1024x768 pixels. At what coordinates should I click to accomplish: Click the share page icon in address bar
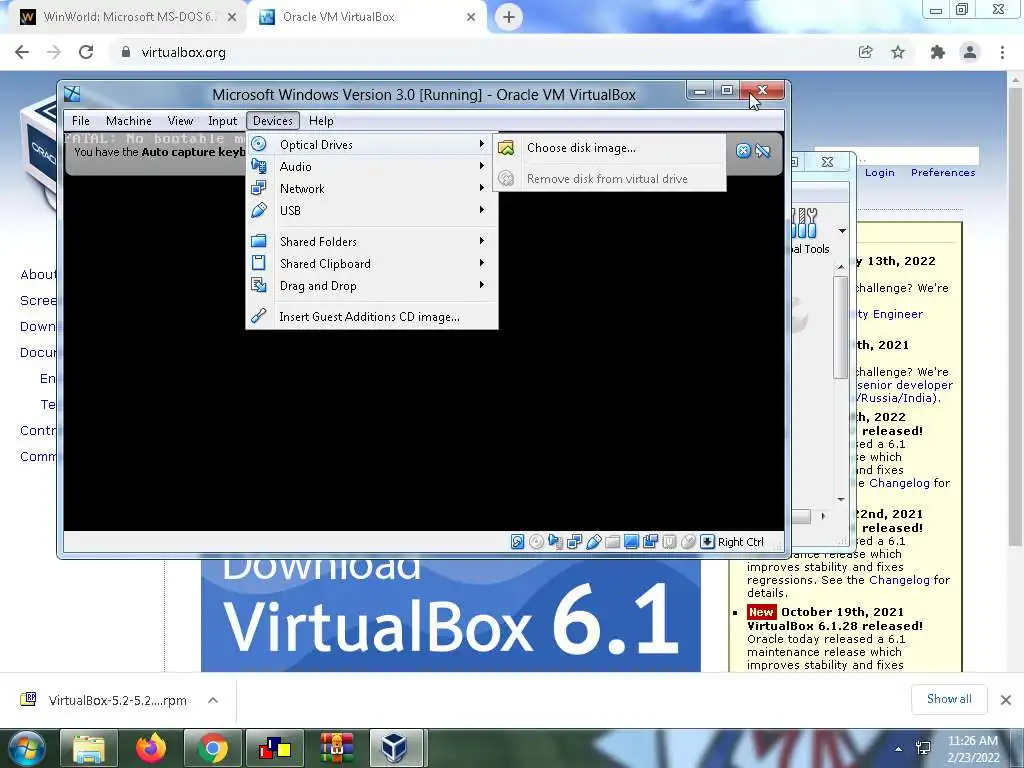866,52
